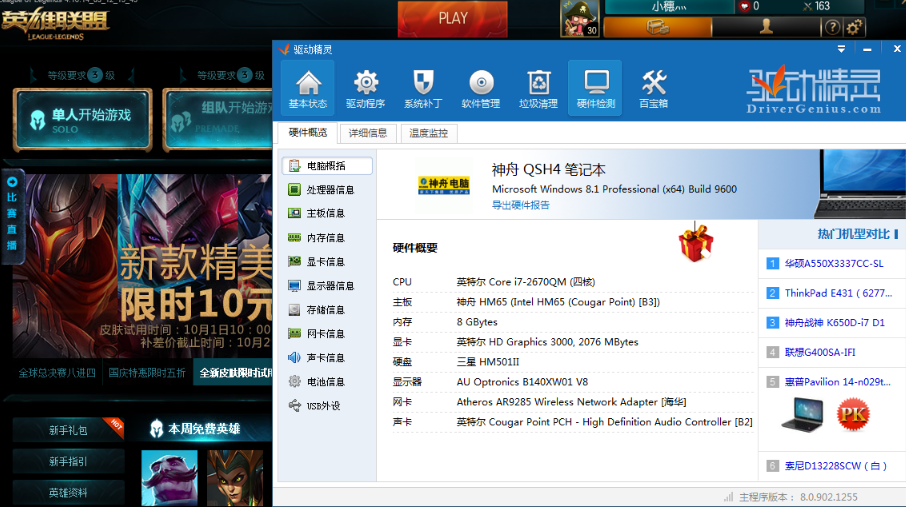Open the summoner profile avatar icon
This screenshot has height=507, width=906.
pyautogui.click(x=580, y=18)
